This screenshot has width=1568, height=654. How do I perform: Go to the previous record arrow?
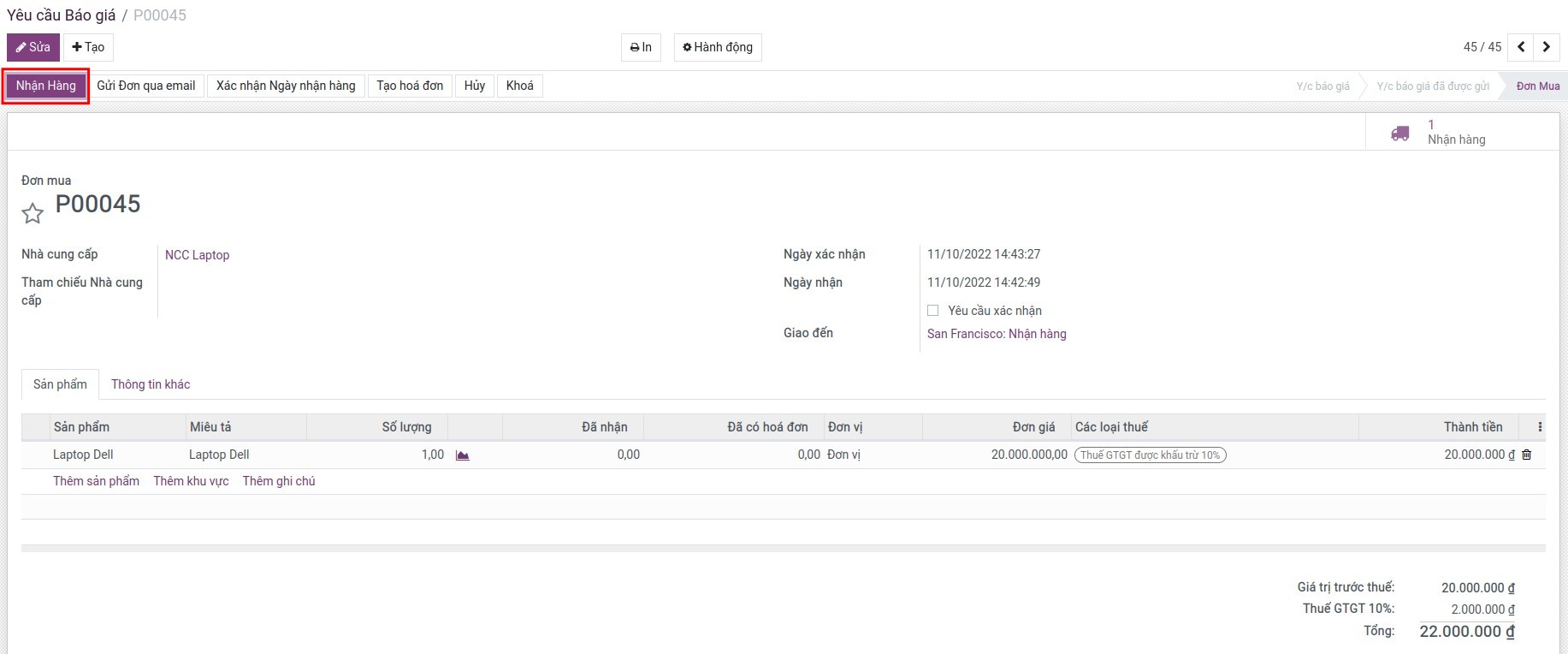(1521, 47)
